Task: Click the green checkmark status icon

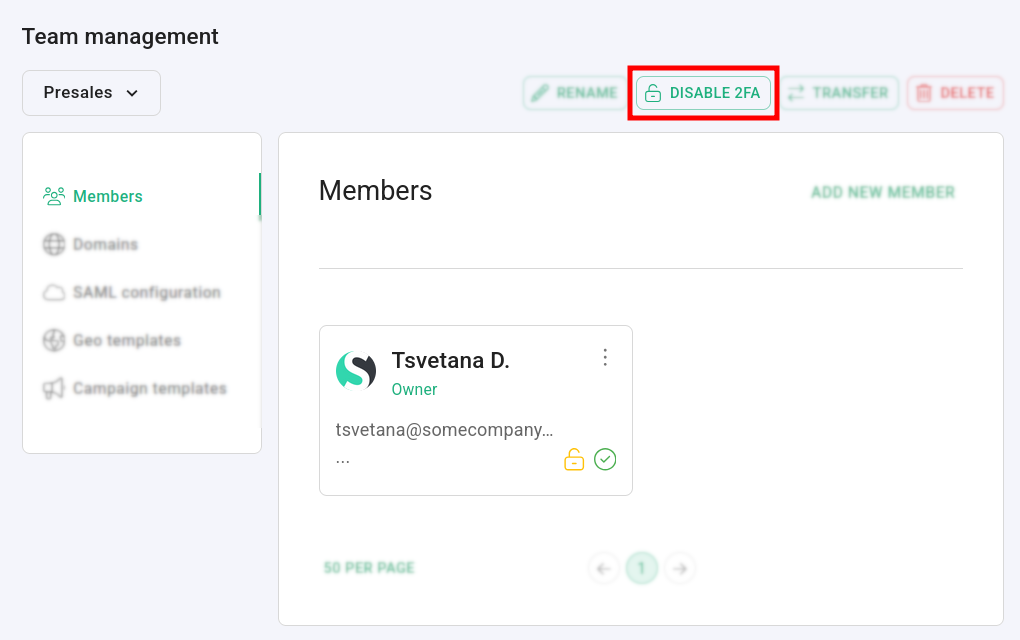Action: click(x=605, y=459)
